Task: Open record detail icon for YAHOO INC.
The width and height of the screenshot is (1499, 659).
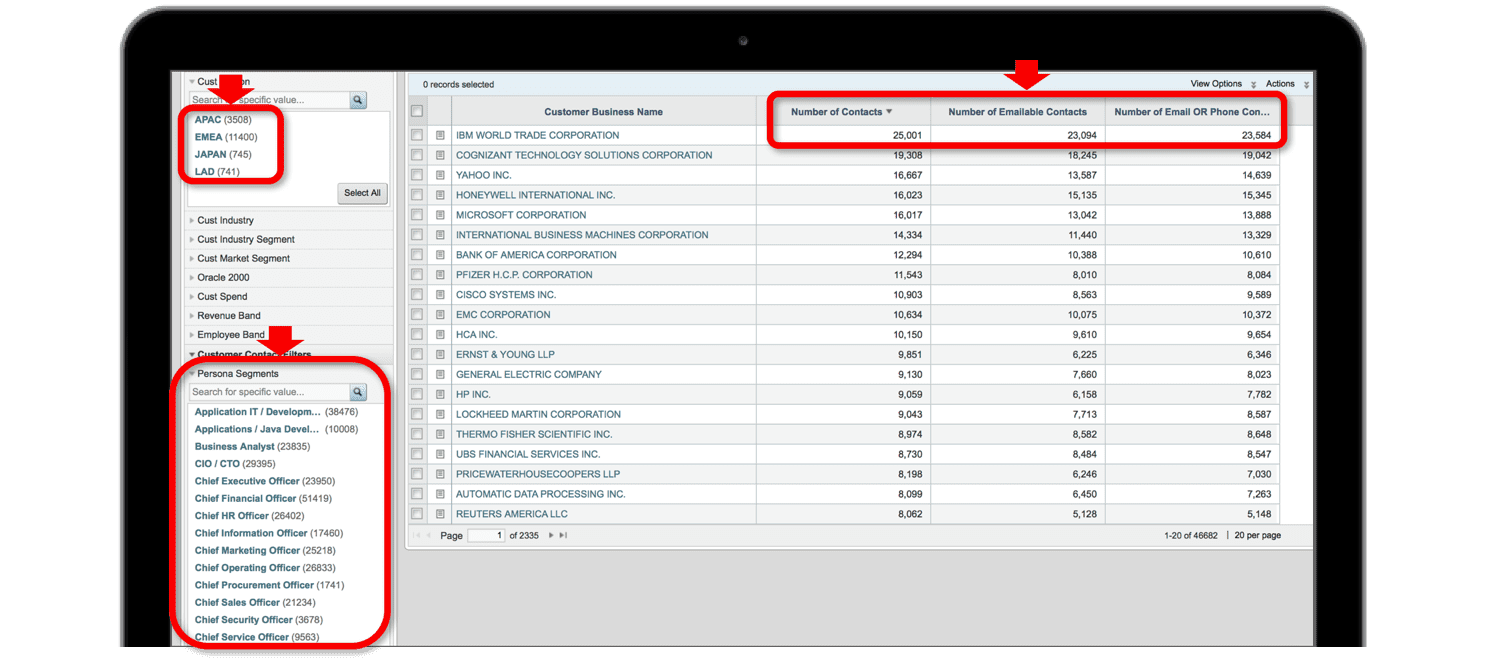Action: 440,175
